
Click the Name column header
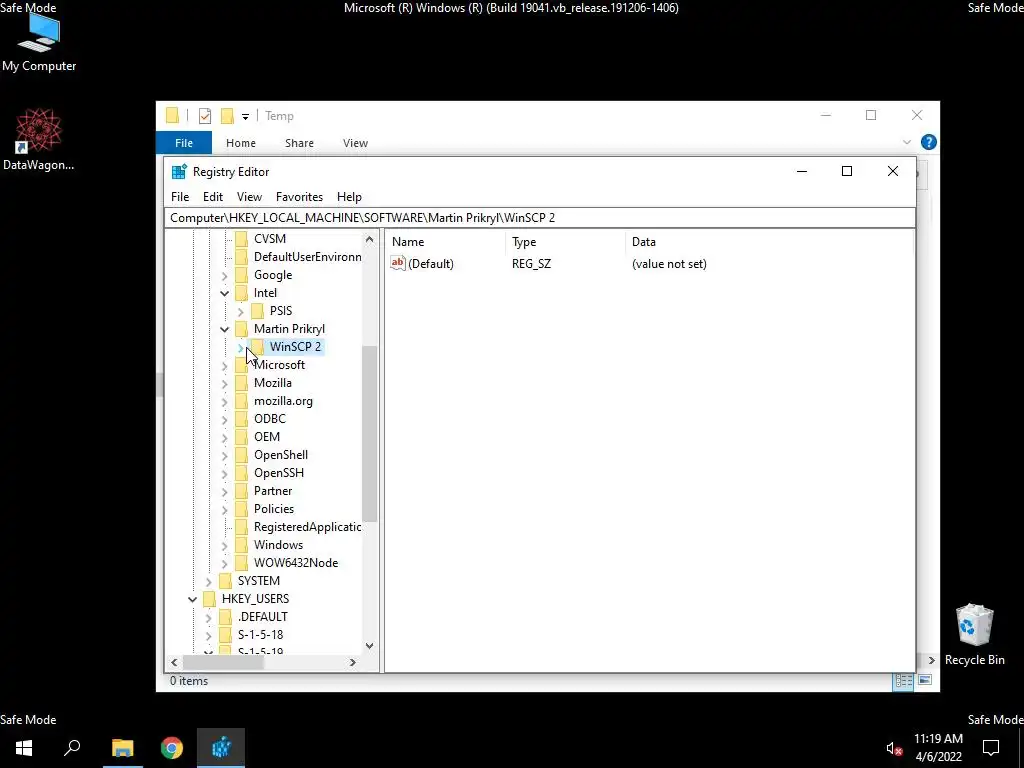(445, 242)
